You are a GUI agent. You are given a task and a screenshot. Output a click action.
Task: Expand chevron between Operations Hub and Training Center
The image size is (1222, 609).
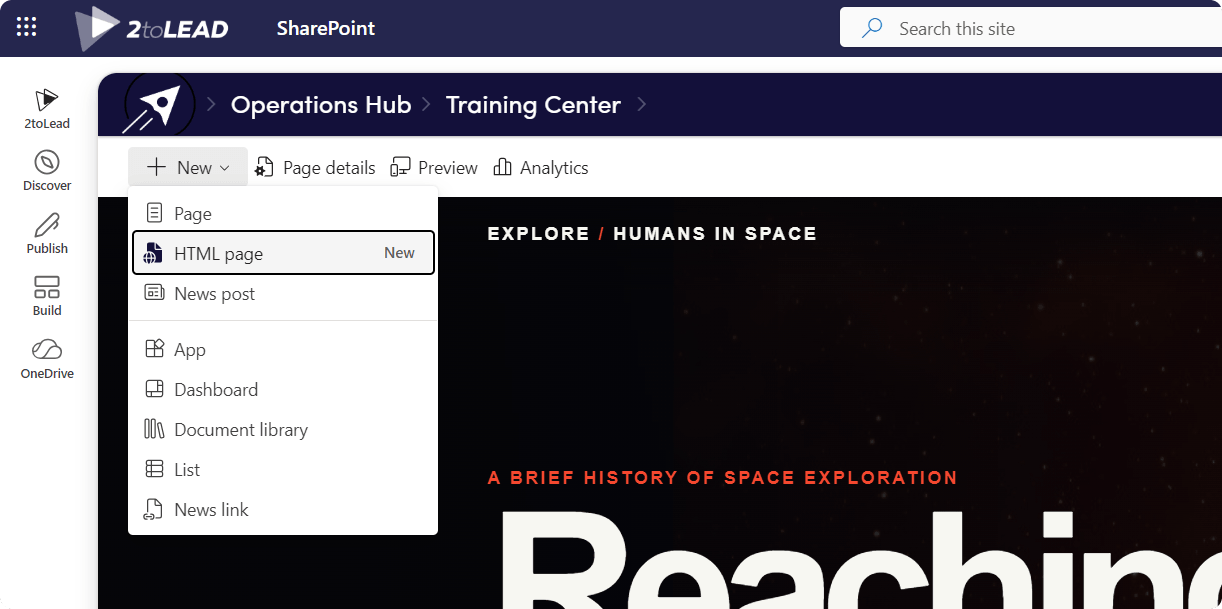(428, 104)
